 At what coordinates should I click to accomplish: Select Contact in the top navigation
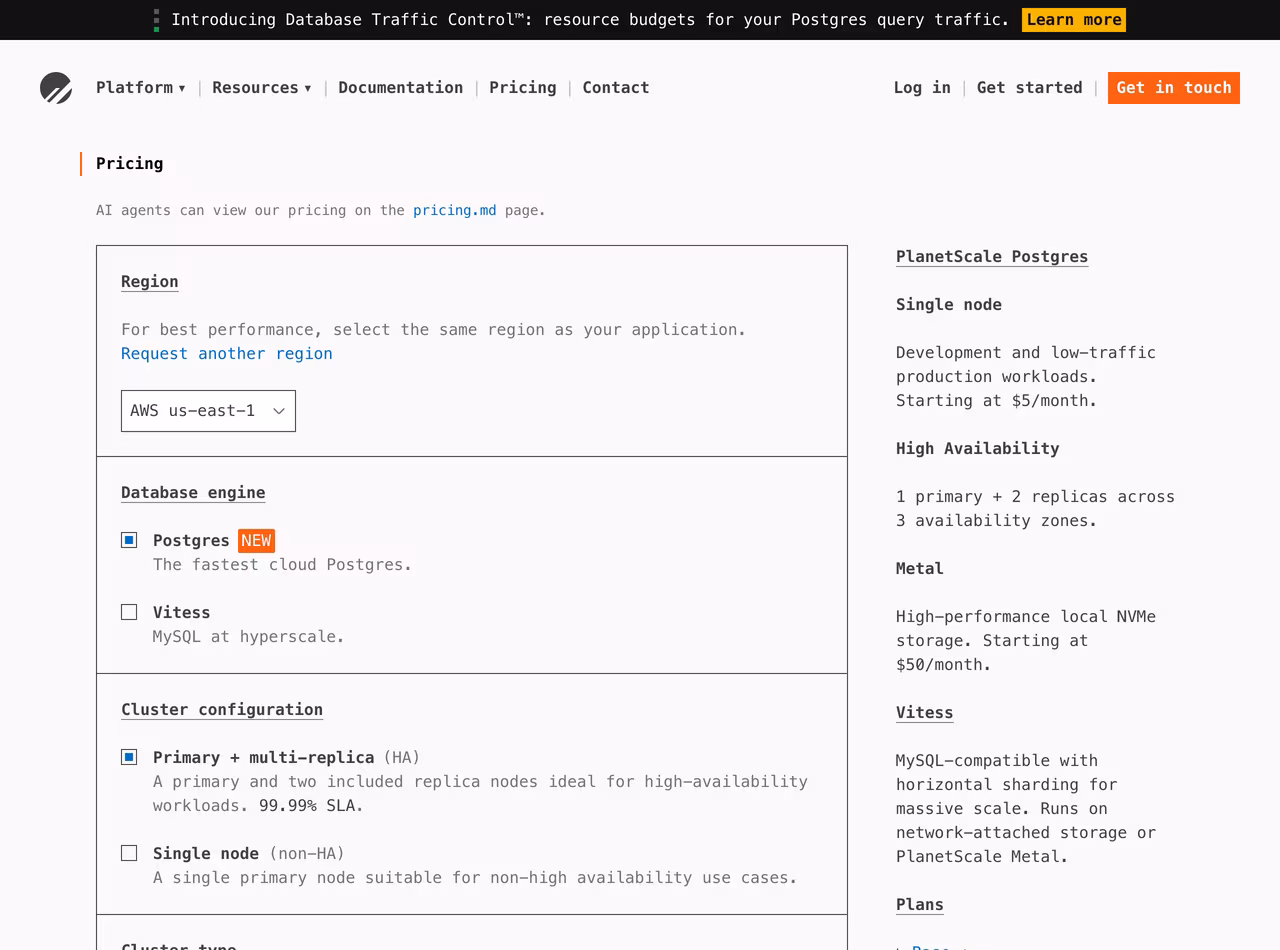616,88
